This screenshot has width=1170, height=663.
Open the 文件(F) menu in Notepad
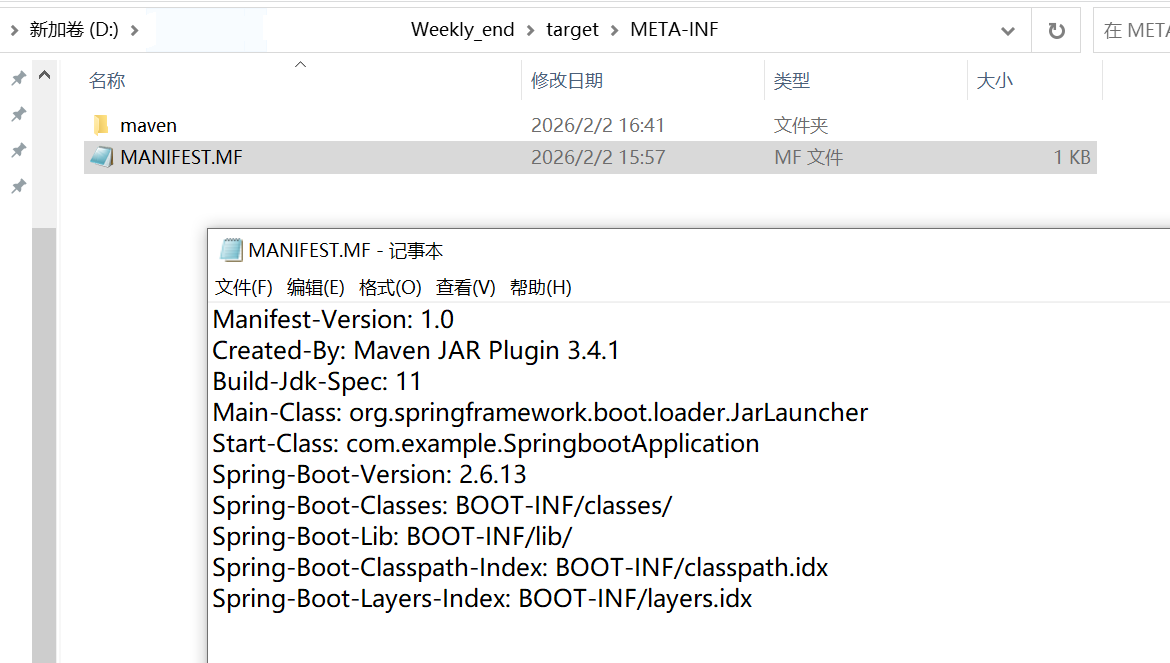pos(243,288)
